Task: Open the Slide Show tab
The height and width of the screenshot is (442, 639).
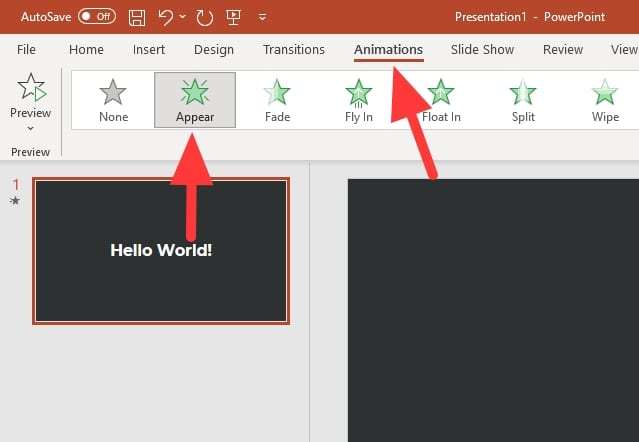Action: 482,50
